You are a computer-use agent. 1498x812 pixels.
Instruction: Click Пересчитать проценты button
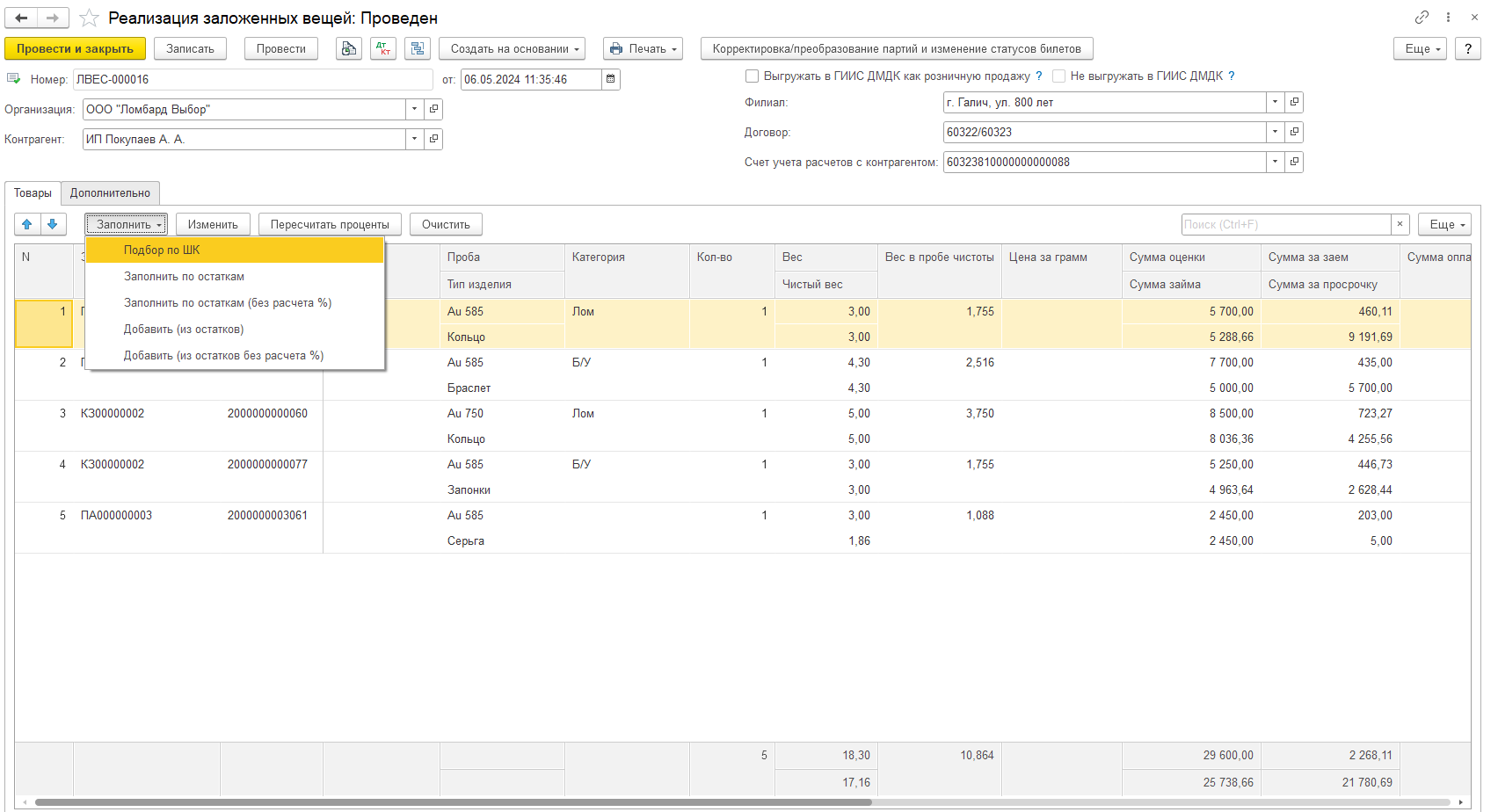pyautogui.click(x=330, y=224)
